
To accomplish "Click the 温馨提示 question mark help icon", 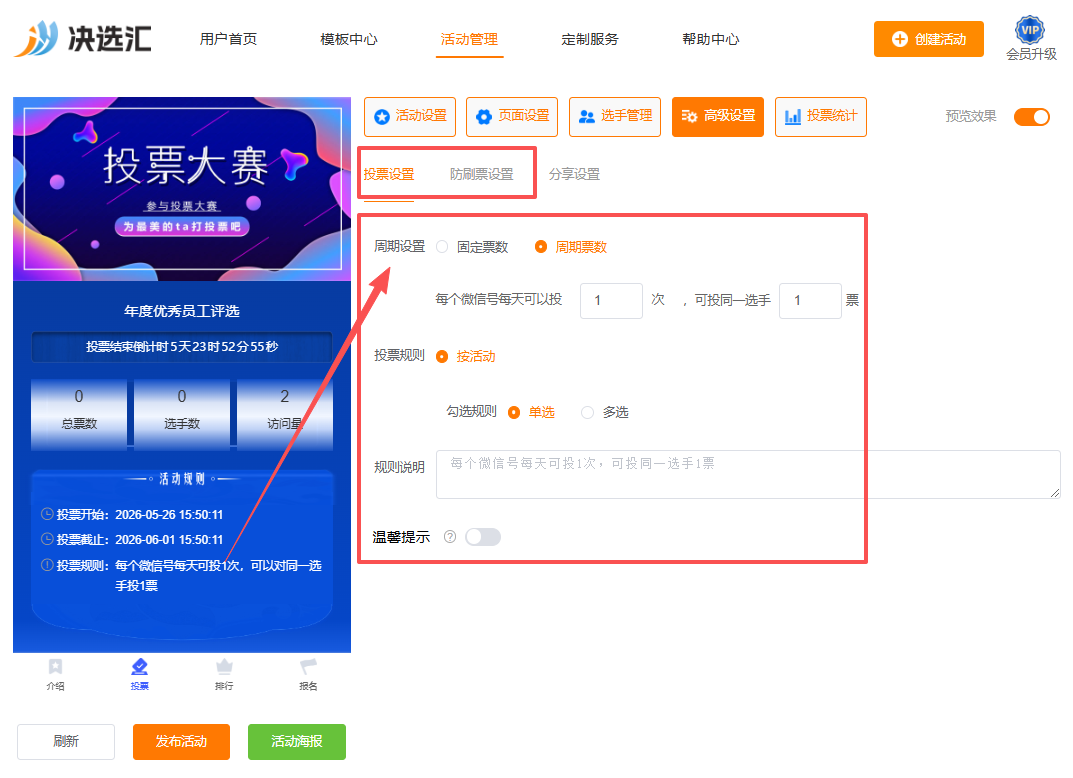I will coord(450,537).
